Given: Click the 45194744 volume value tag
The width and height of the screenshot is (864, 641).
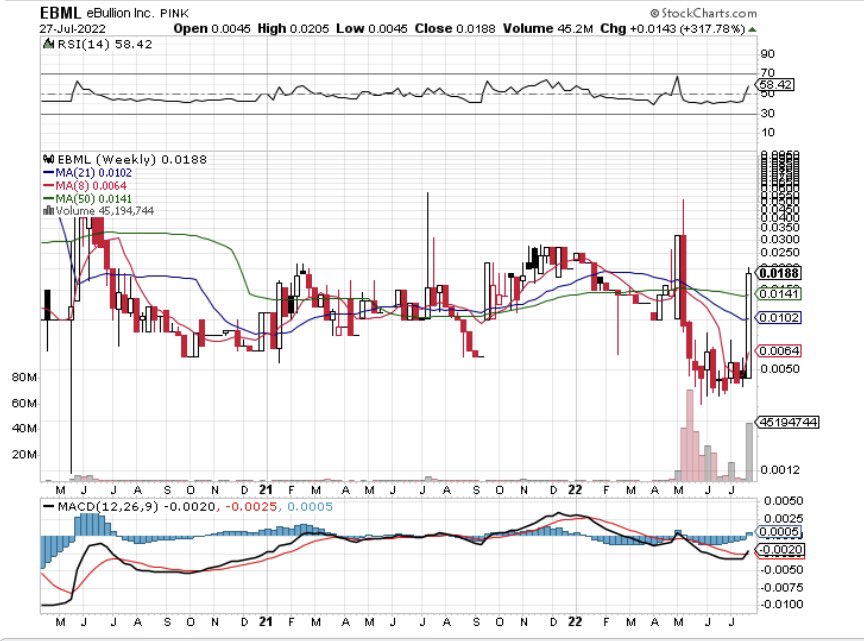Looking at the screenshot, I should point(788,422).
